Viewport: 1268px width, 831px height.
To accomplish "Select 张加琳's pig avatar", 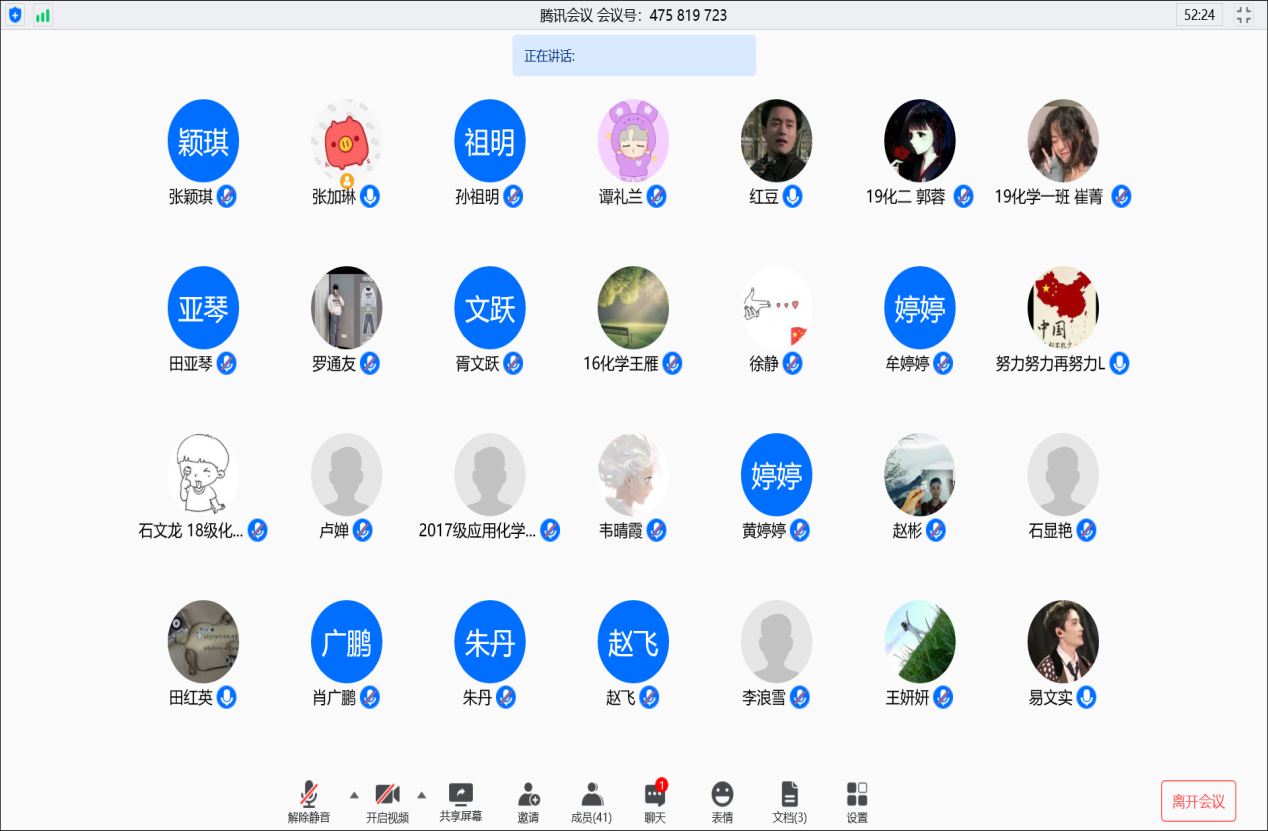I will click(346, 141).
